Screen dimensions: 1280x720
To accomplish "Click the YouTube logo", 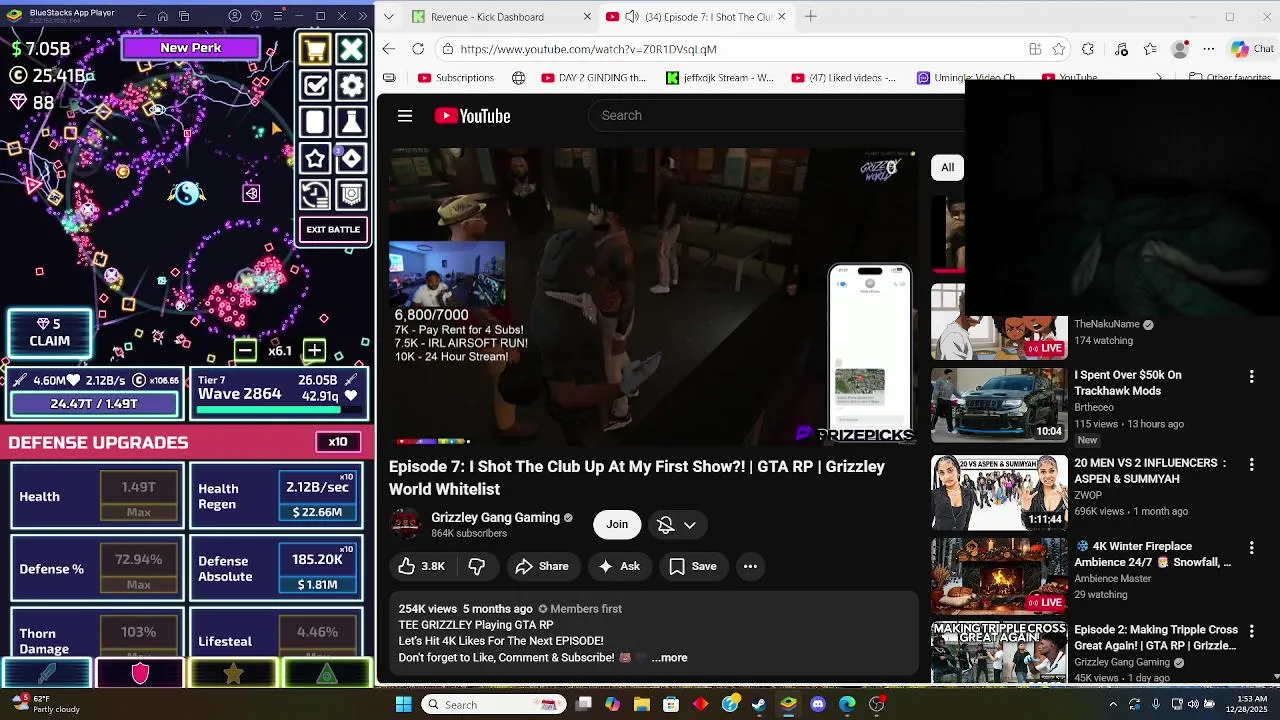I will 472,116.
